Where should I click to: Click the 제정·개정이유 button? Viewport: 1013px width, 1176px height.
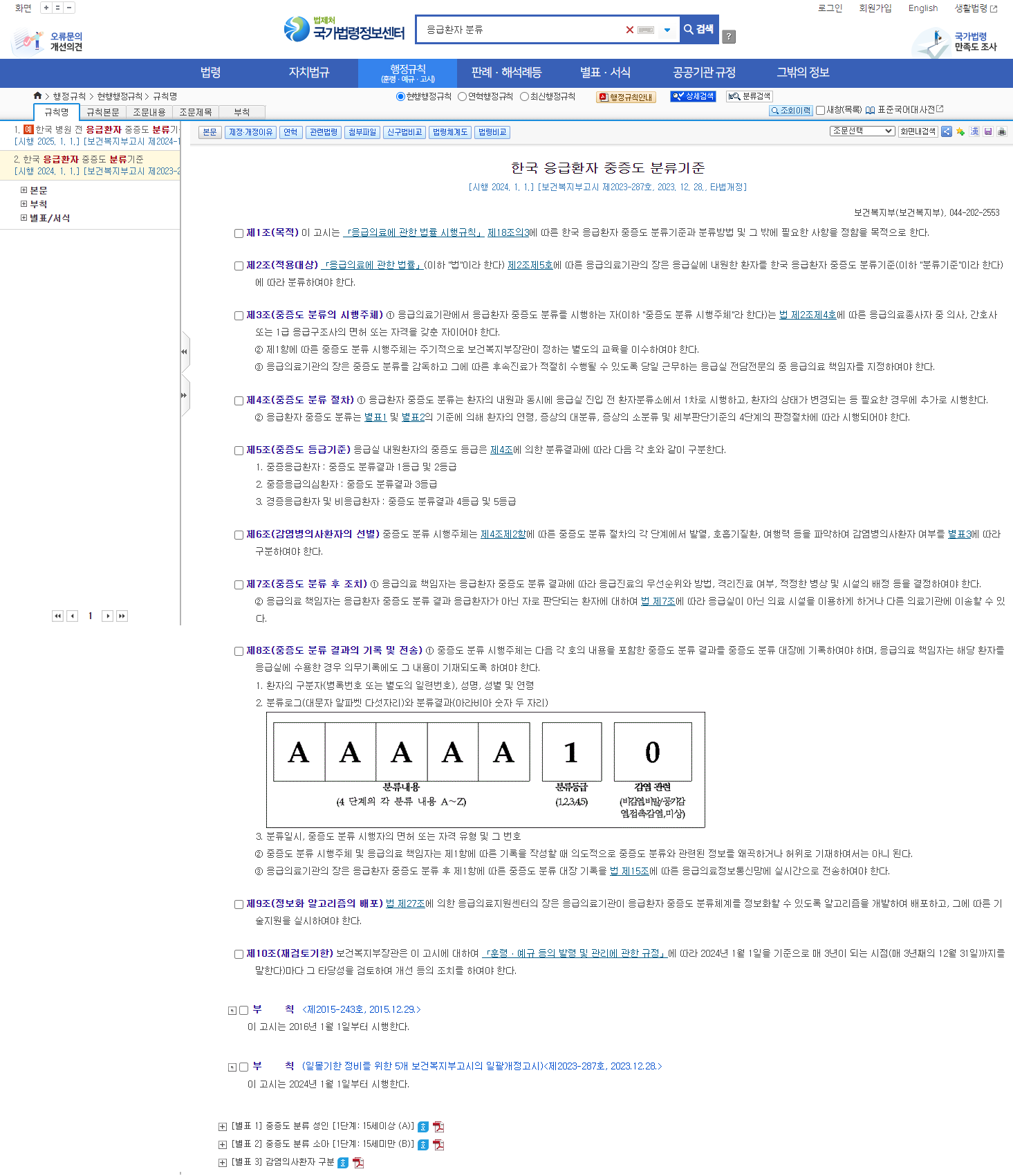(x=250, y=132)
